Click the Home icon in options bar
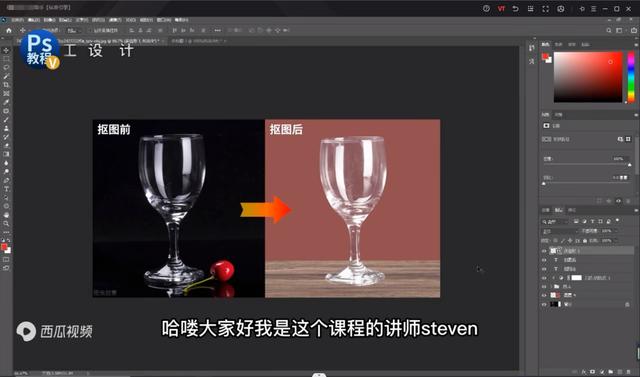This screenshot has height=377, width=640. click(9, 30)
